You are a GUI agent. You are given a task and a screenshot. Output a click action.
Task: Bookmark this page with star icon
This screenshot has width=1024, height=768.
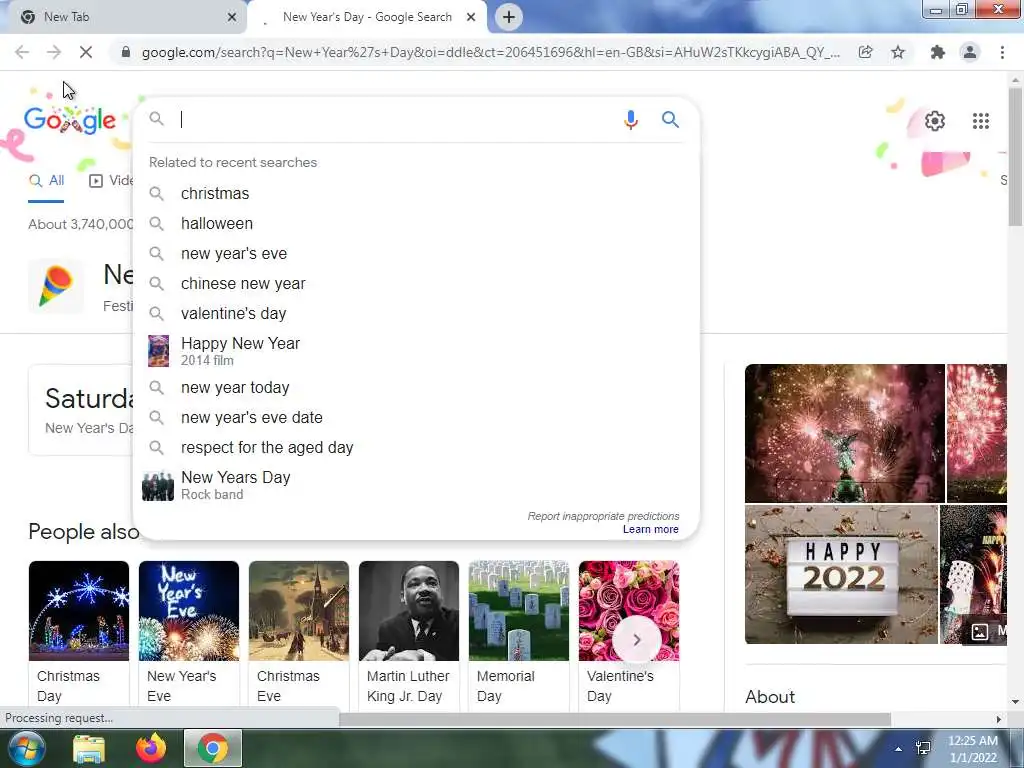(x=898, y=52)
